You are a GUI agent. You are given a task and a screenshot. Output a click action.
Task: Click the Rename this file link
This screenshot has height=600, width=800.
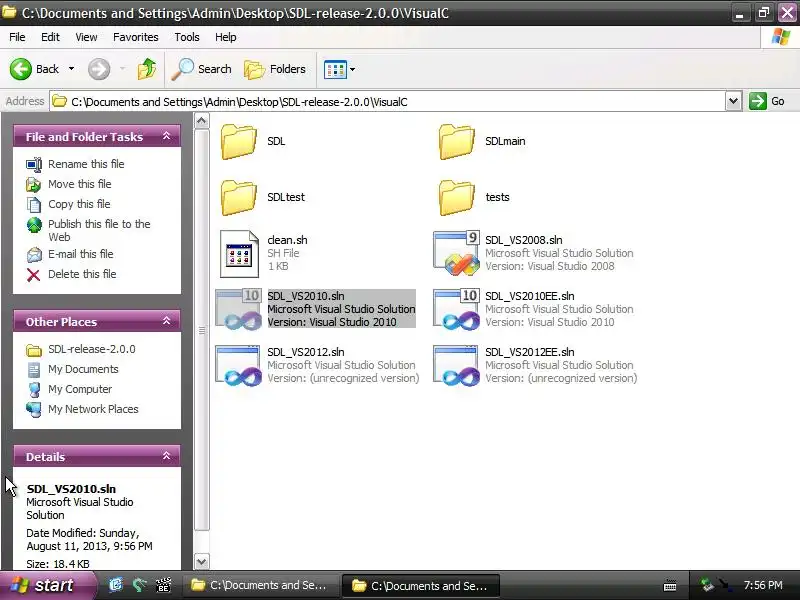click(86, 164)
